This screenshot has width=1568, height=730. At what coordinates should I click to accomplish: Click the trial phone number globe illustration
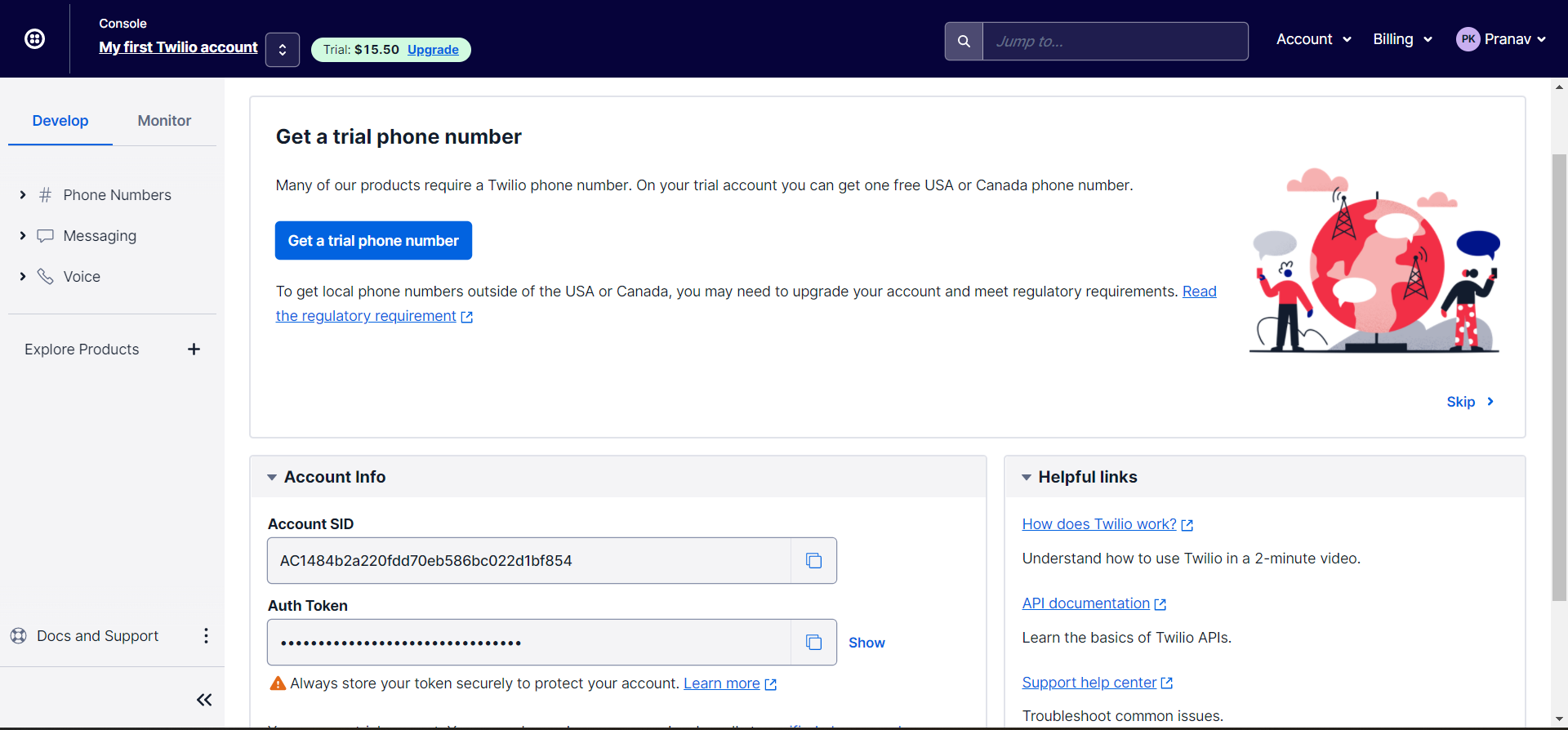[x=1375, y=260]
